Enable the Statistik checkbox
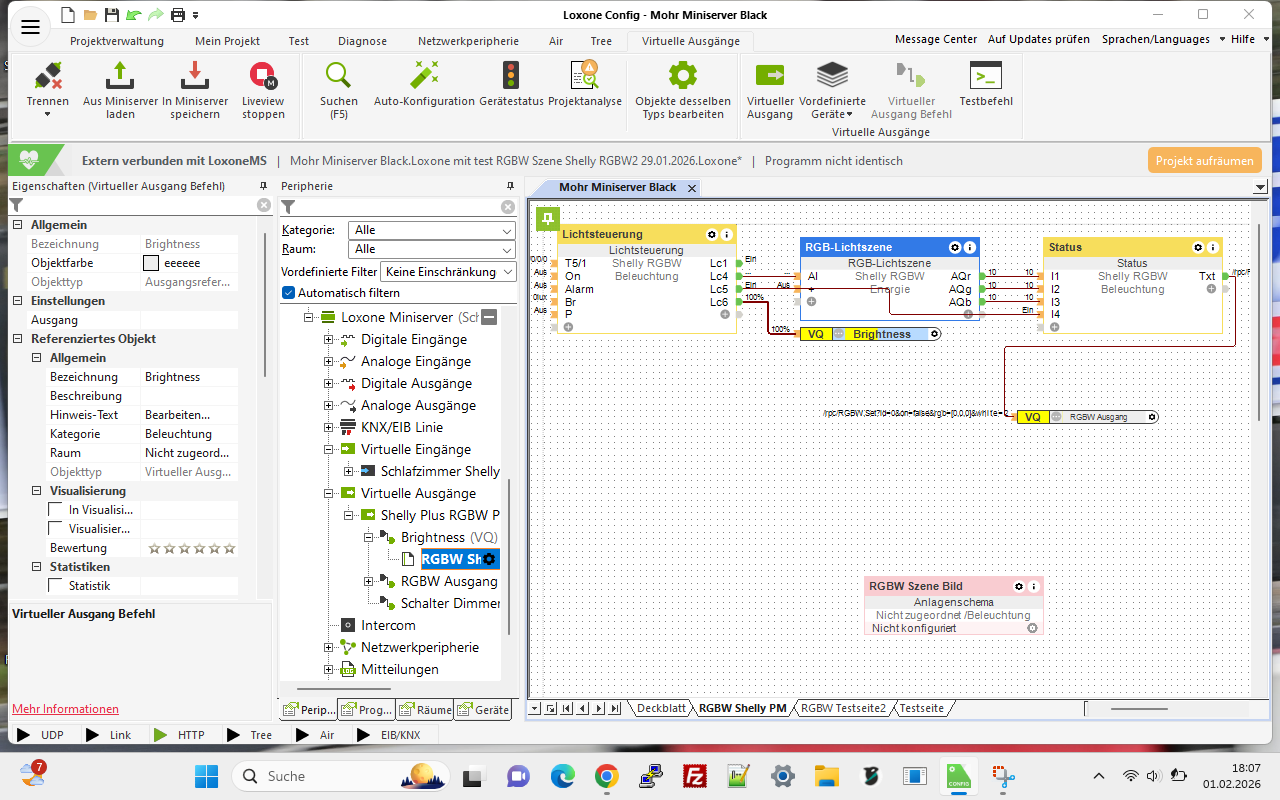The image size is (1280, 800). (56, 586)
